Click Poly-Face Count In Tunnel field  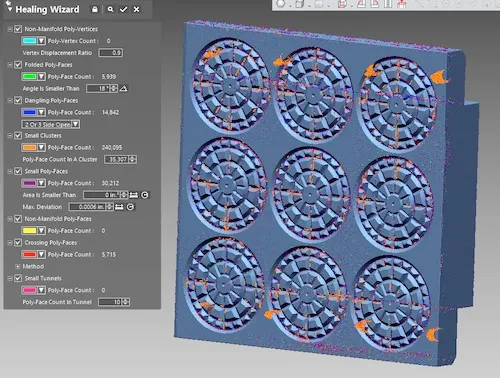pyautogui.click(x=111, y=302)
